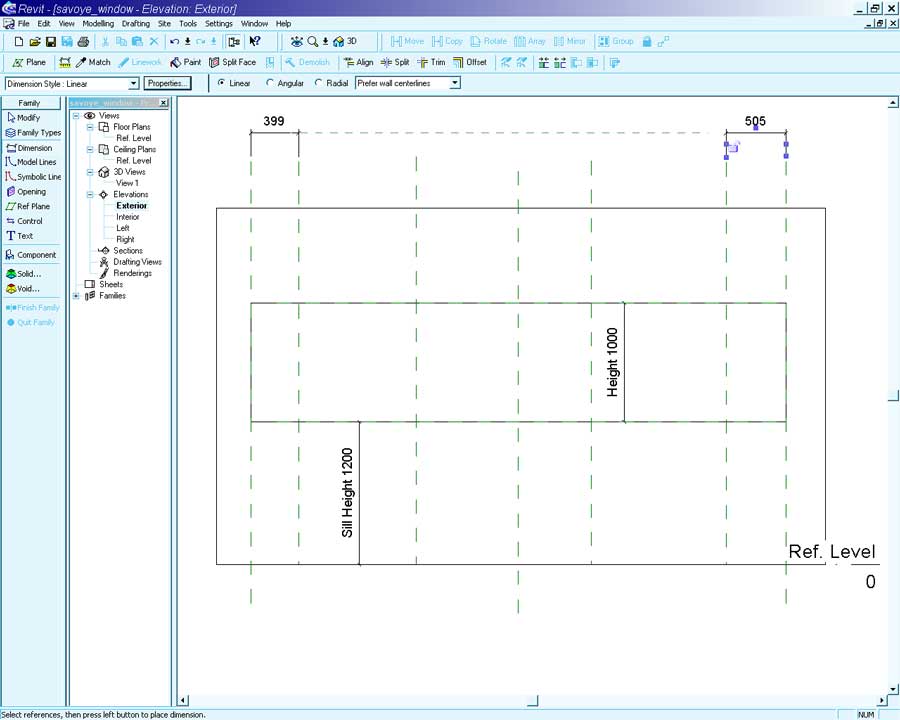
Task: Click the Family design bar tab
Action: 31,103
